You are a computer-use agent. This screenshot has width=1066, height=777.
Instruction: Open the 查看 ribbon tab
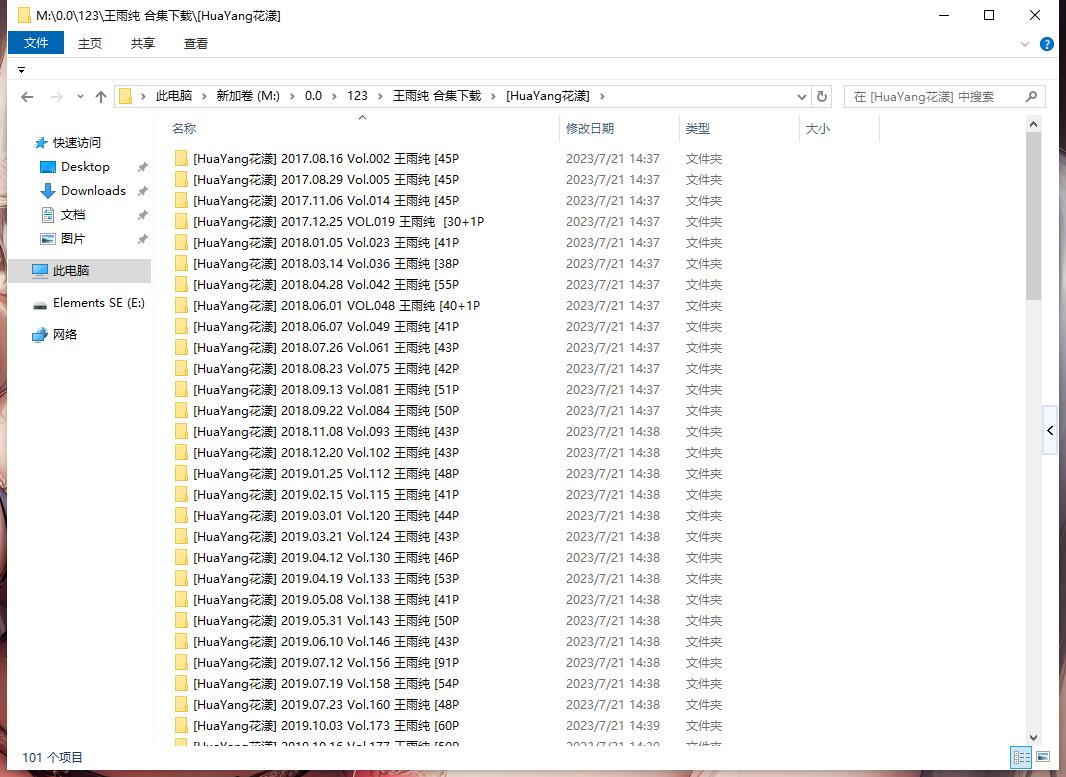click(x=196, y=44)
